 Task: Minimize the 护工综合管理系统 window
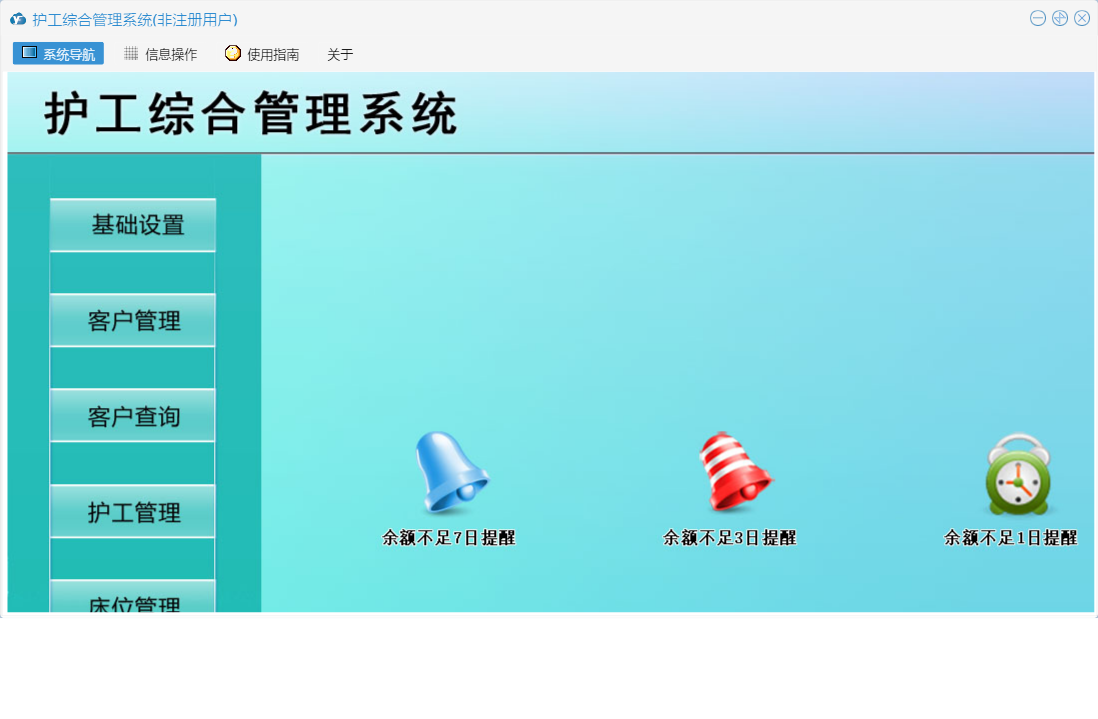click(1038, 18)
